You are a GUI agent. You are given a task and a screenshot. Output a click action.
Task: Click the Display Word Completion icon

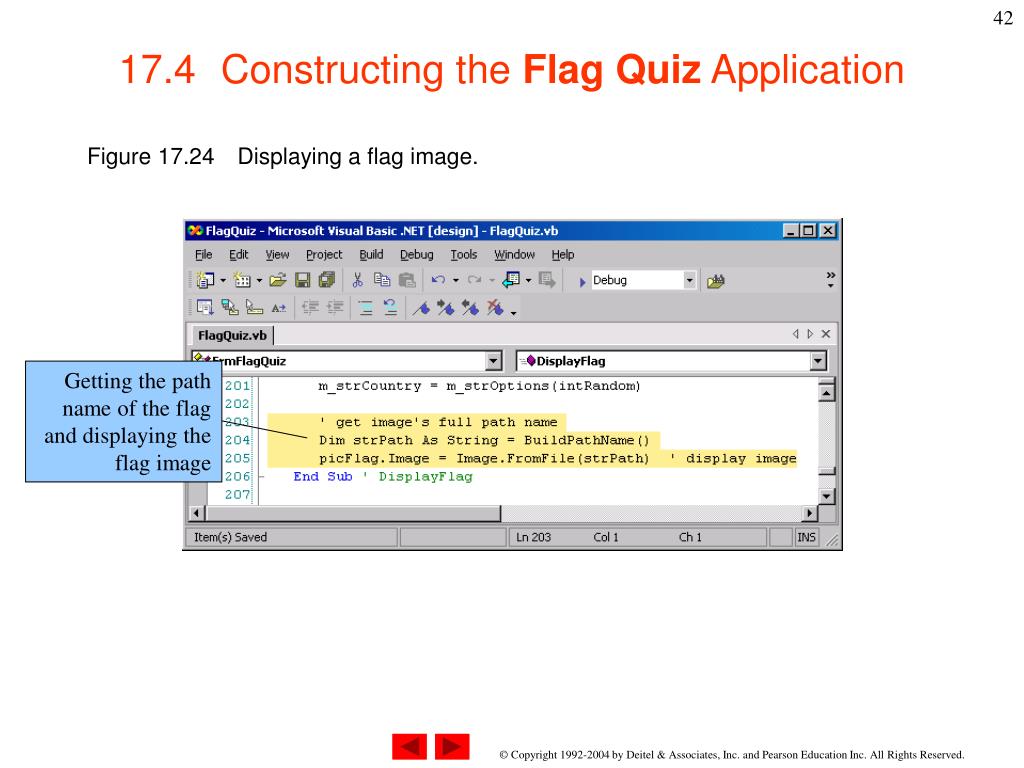point(279,308)
